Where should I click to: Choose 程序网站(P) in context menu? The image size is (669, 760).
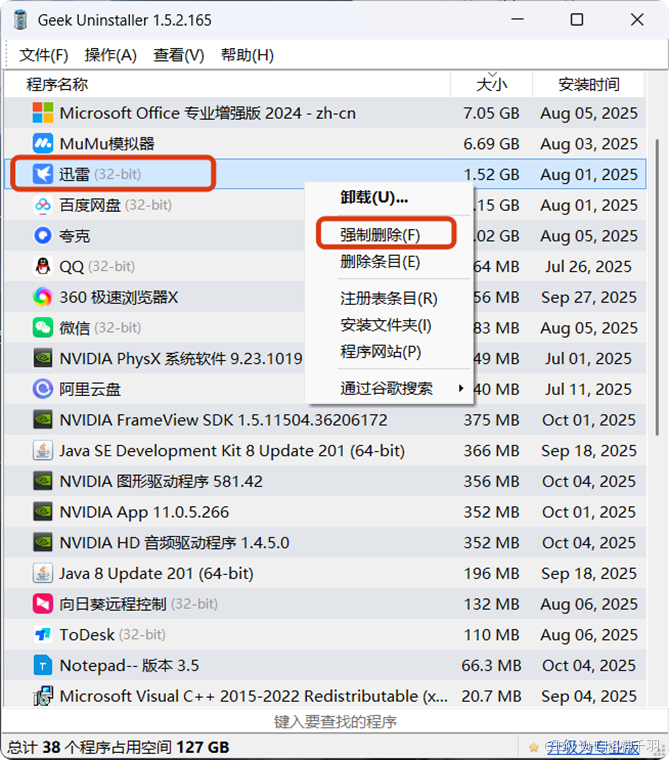(389, 351)
